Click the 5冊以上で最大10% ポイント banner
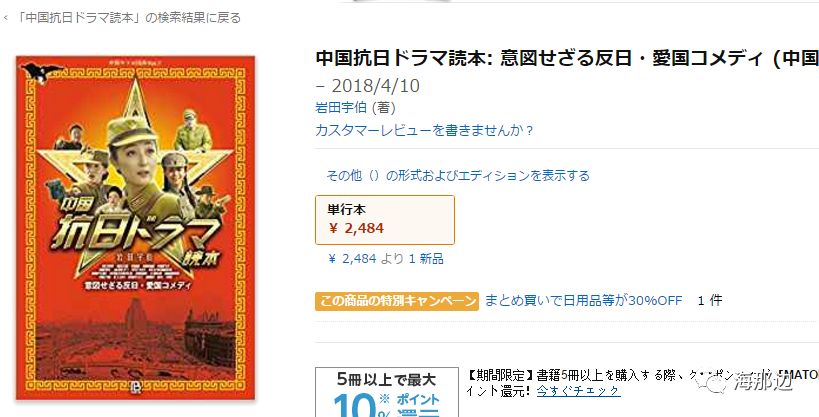819x417 pixels. (387, 392)
